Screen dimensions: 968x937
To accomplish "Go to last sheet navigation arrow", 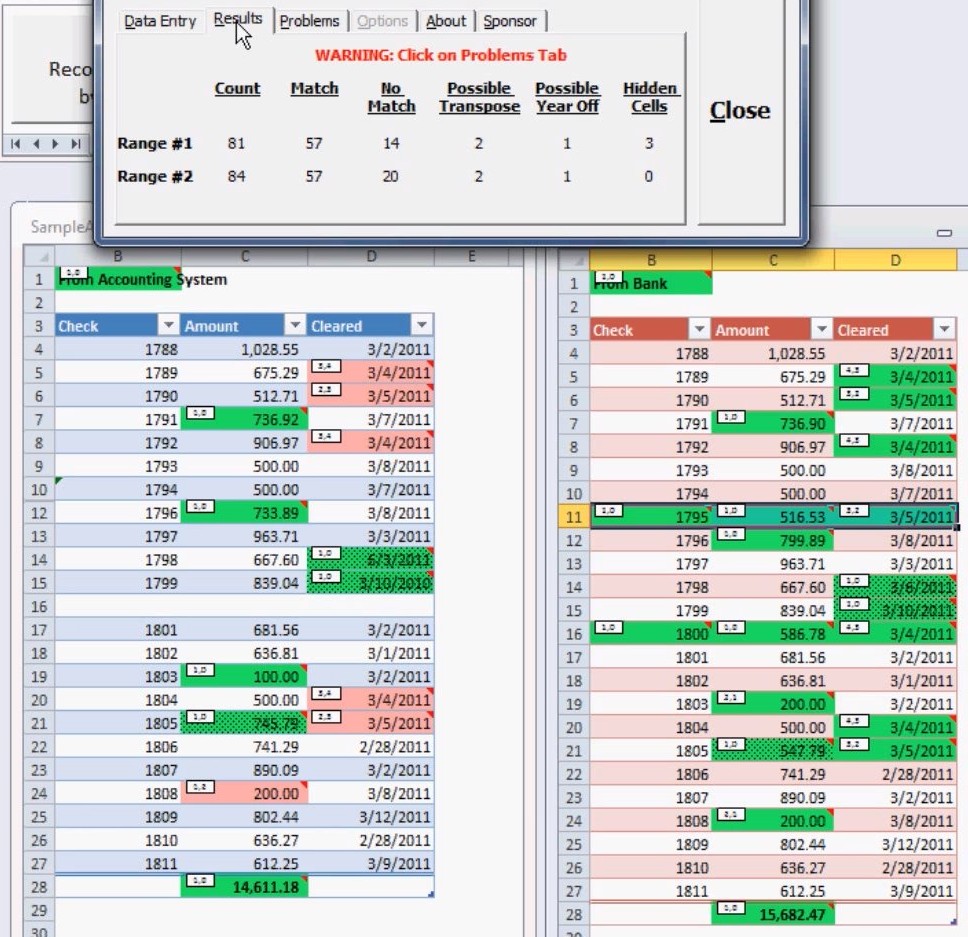I will (x=75, y=144).
